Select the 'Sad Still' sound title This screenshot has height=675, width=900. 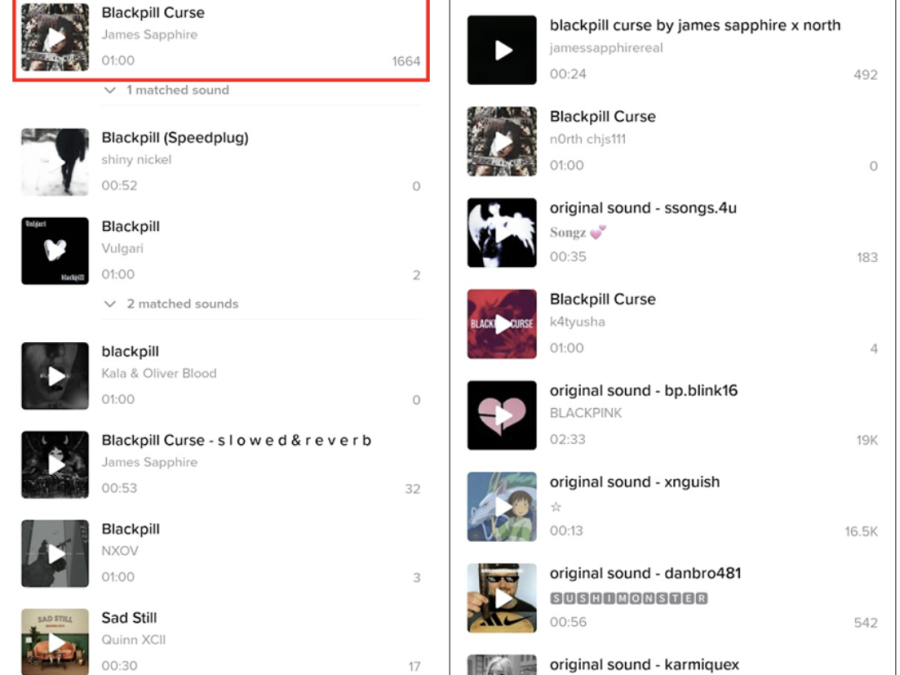click(x=129, y=618)
